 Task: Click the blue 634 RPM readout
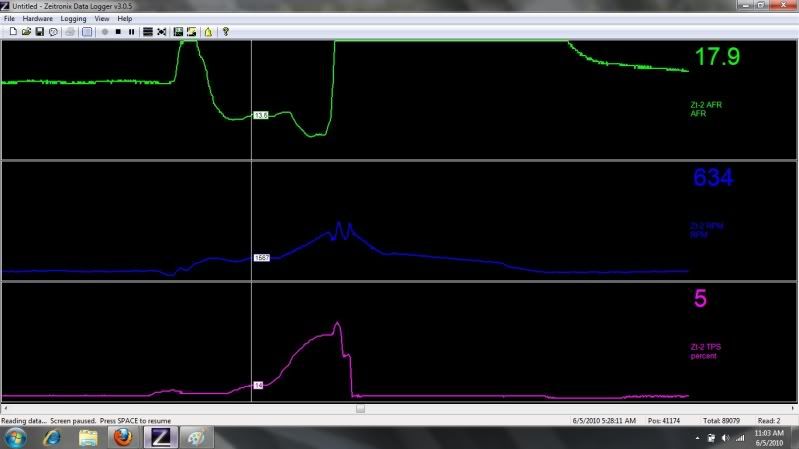(x=713, y=177)
